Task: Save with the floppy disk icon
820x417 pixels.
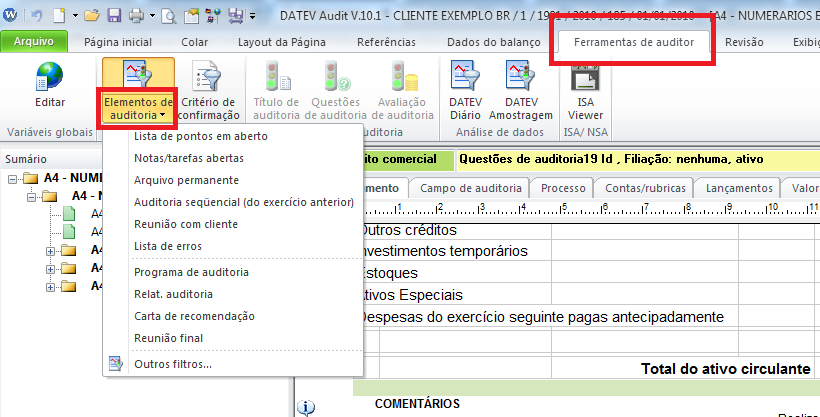Action: [x=114, y=16]
